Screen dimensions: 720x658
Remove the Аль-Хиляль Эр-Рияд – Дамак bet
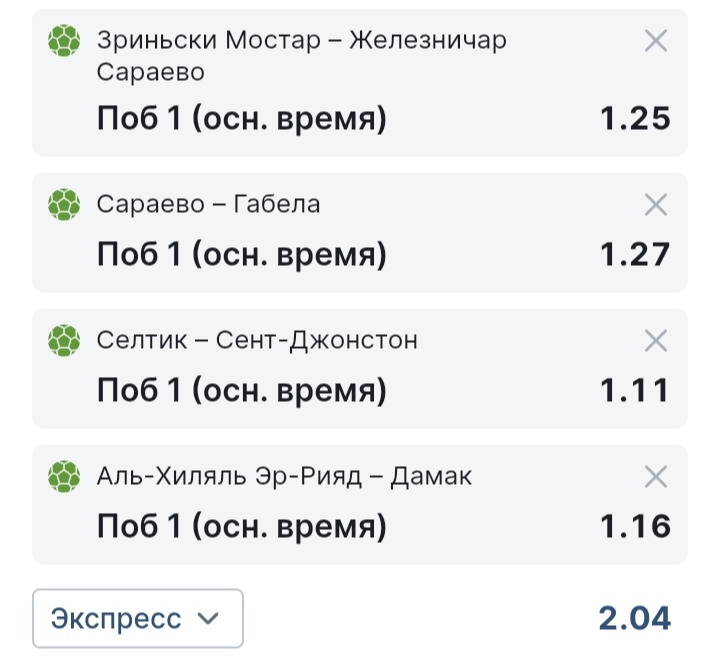[x=655, y=477]
